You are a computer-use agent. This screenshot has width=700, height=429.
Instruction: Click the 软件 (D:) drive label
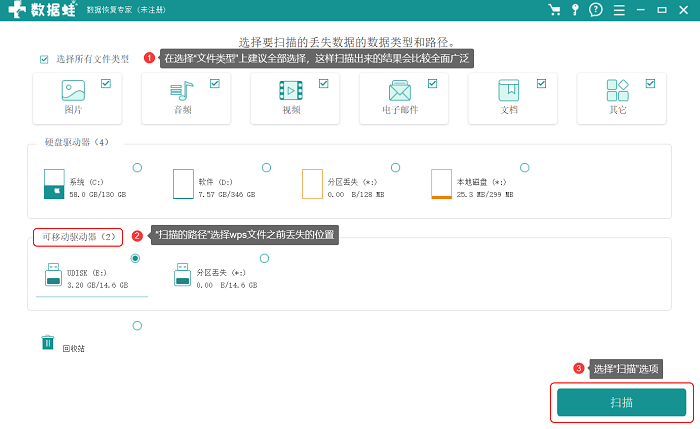click(x=216, y=182)
